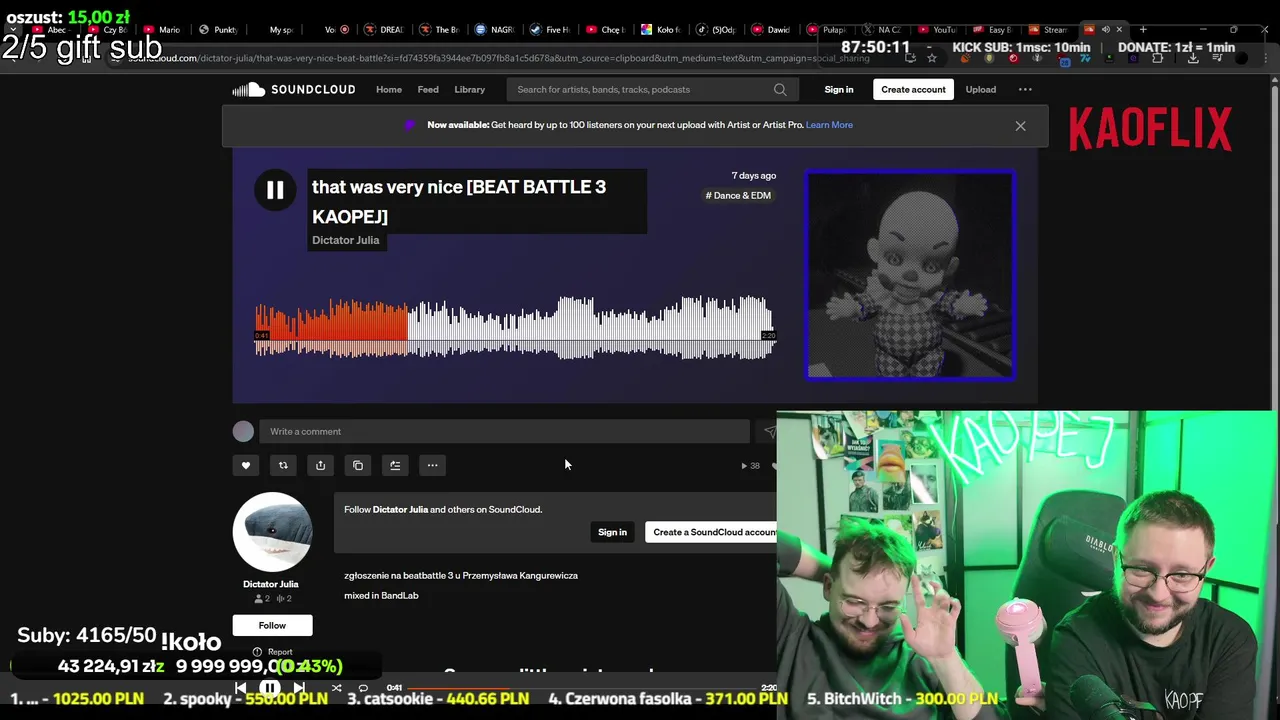Image resolution: width=1280 pixels, height=720 pixels.
Task: Open the Dictator Julia artist link under the title
Action: [345, 240]
